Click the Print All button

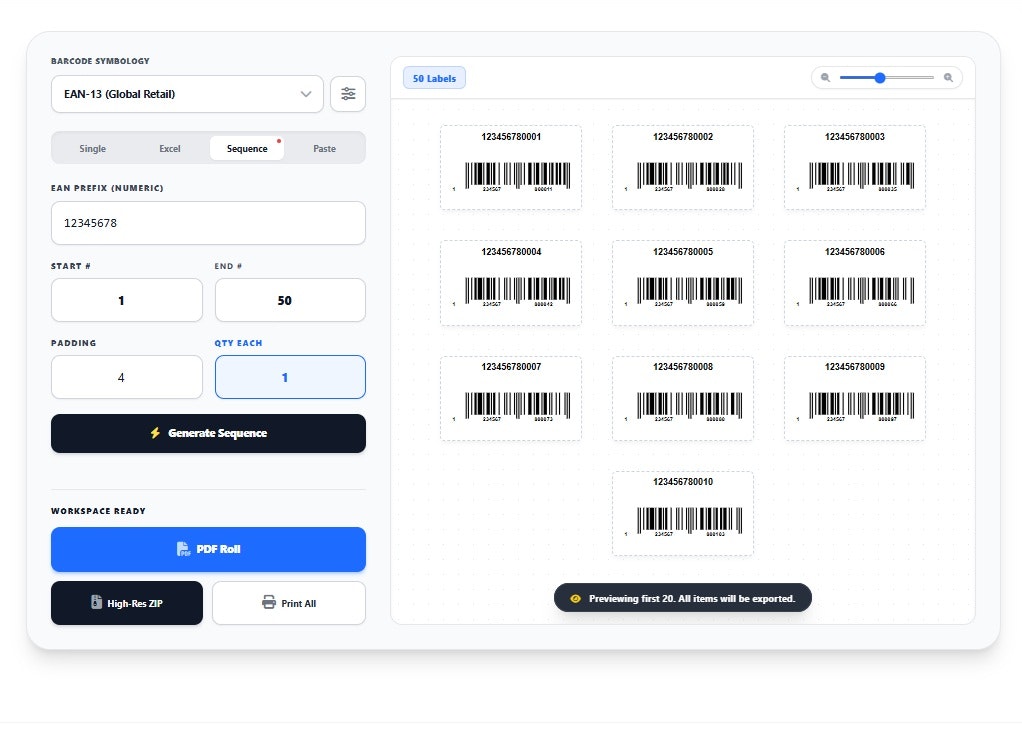[x=289, y=603]
